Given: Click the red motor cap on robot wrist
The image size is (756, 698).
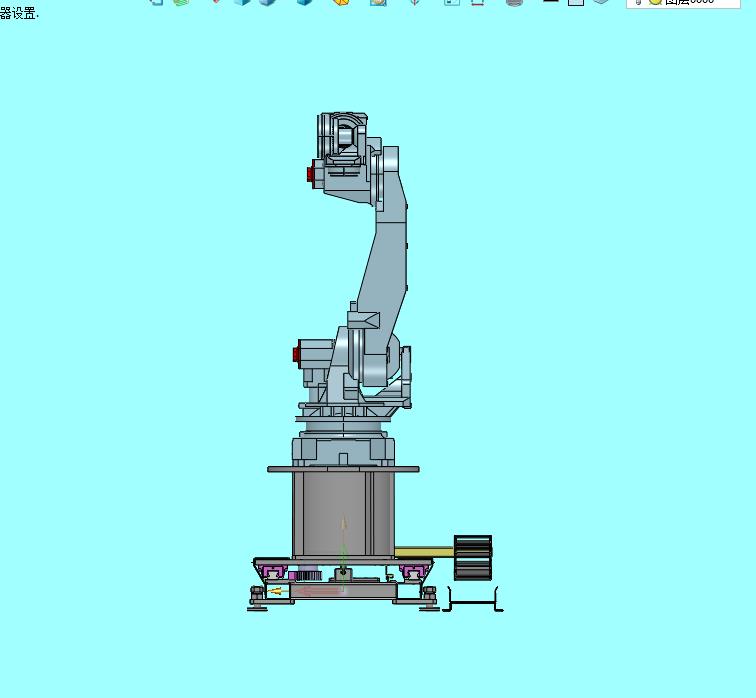Looking at the screenshot, I should pyautogui.click(x=311, y=174).
